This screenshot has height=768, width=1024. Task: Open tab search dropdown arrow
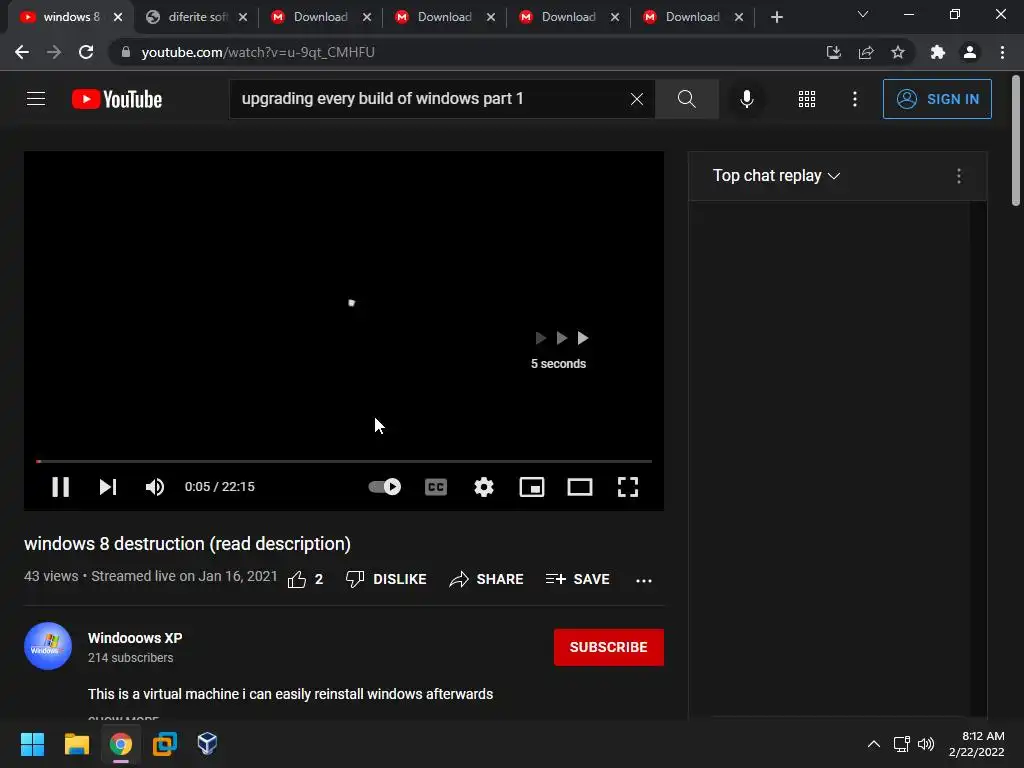(863, 14)
